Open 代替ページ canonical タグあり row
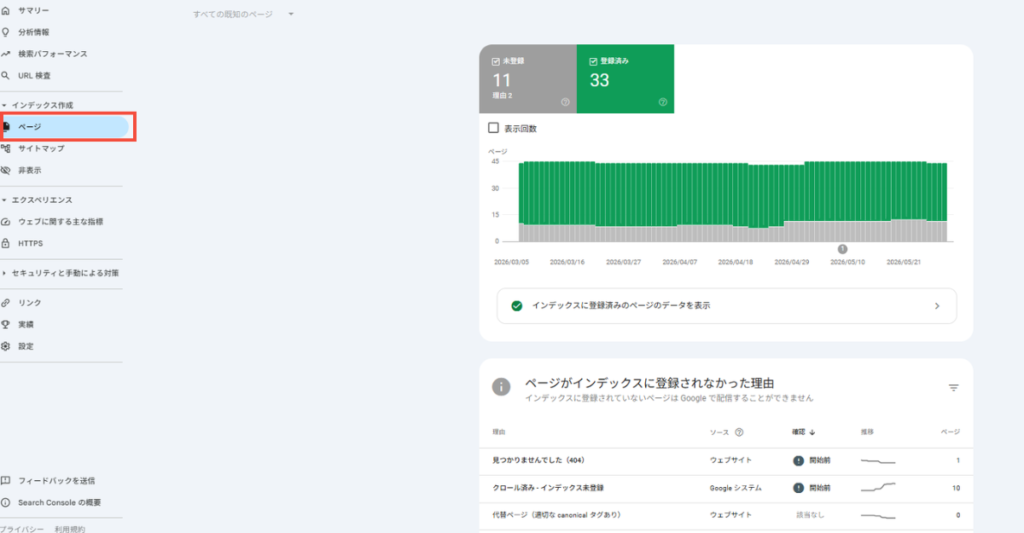Viewport: 1024px width, 533px height. click(726, 515)
